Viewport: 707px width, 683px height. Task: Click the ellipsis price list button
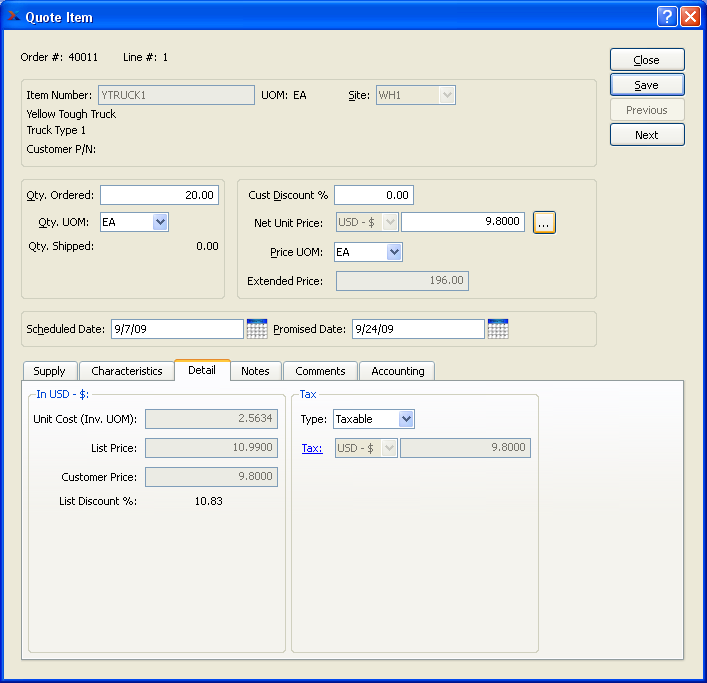[544, 223]
